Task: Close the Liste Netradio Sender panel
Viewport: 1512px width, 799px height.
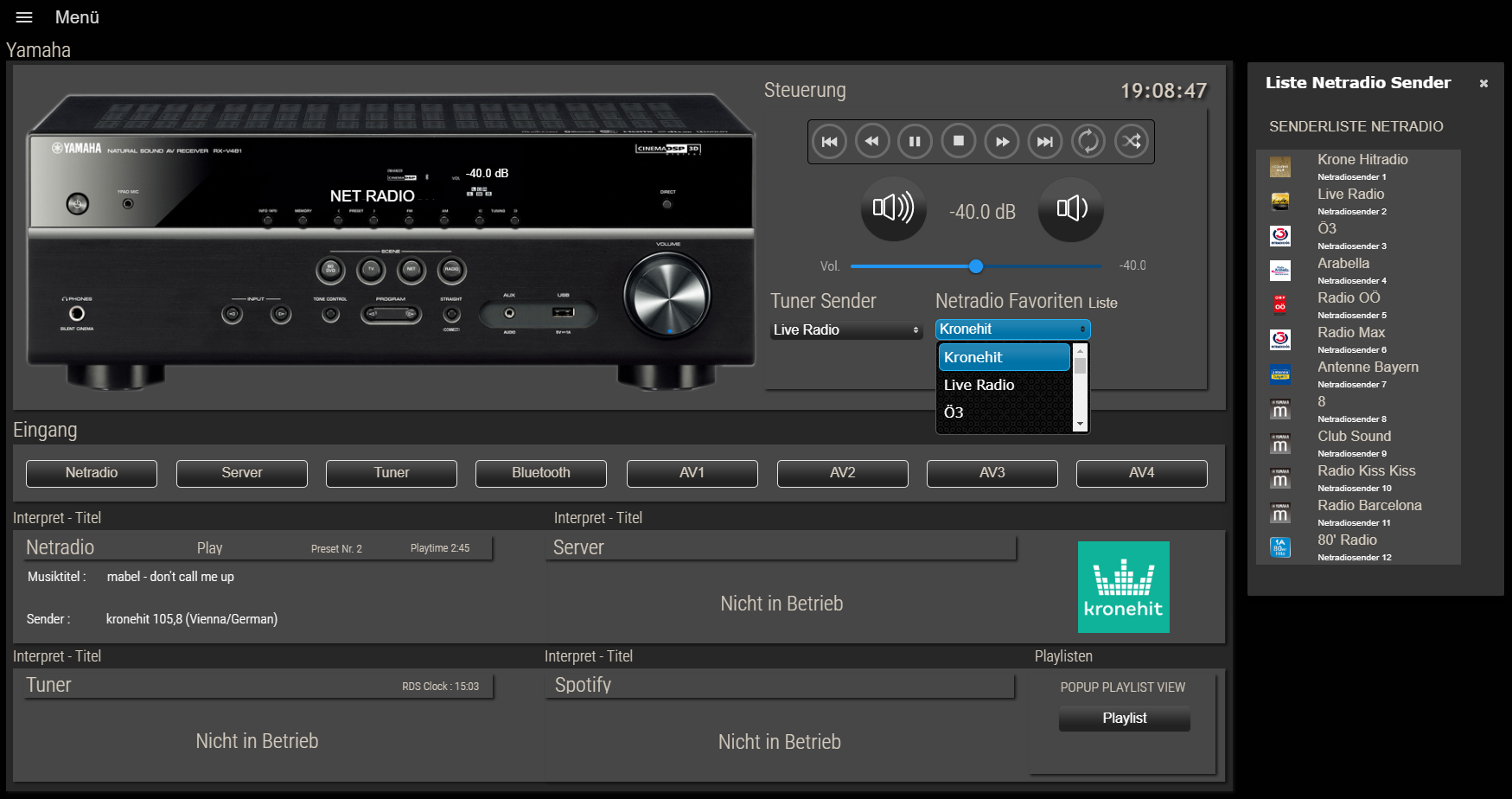Action: (x=1483, y=84)
